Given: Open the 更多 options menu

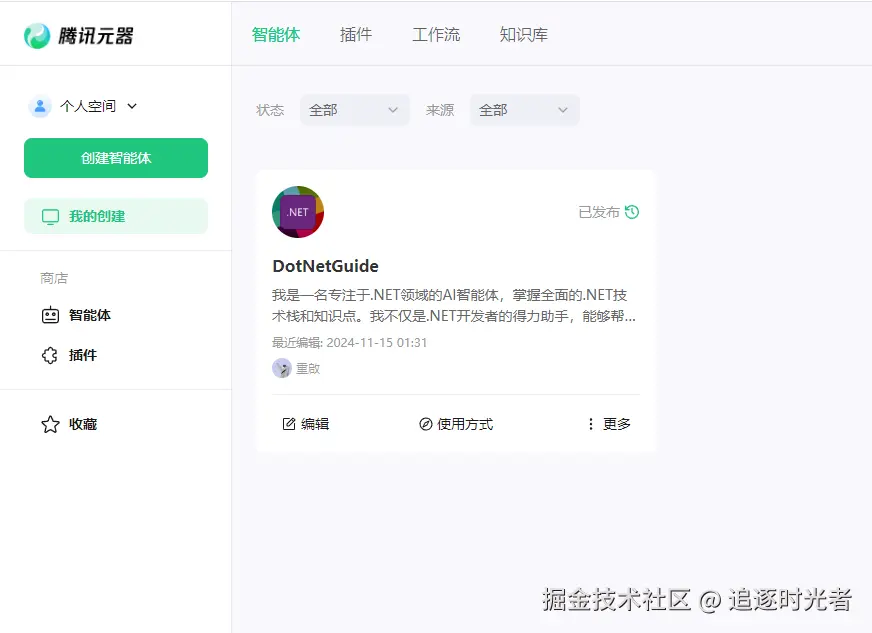Looking at the screenshot, I should click(610, 424).
